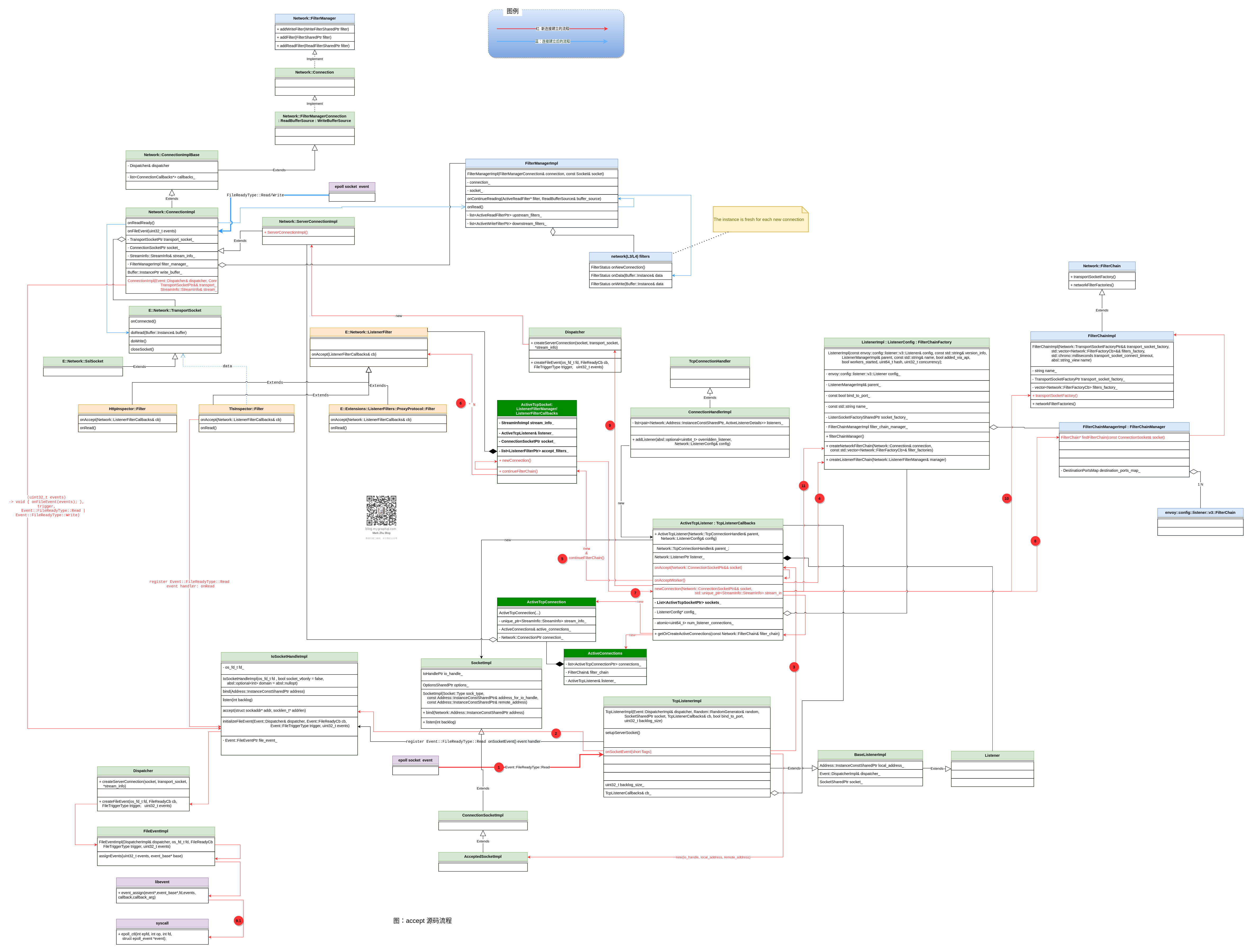Select step marker 2 near onSocketEvent handler
This screenshot has height=952, width=1250.
(556, 733)
